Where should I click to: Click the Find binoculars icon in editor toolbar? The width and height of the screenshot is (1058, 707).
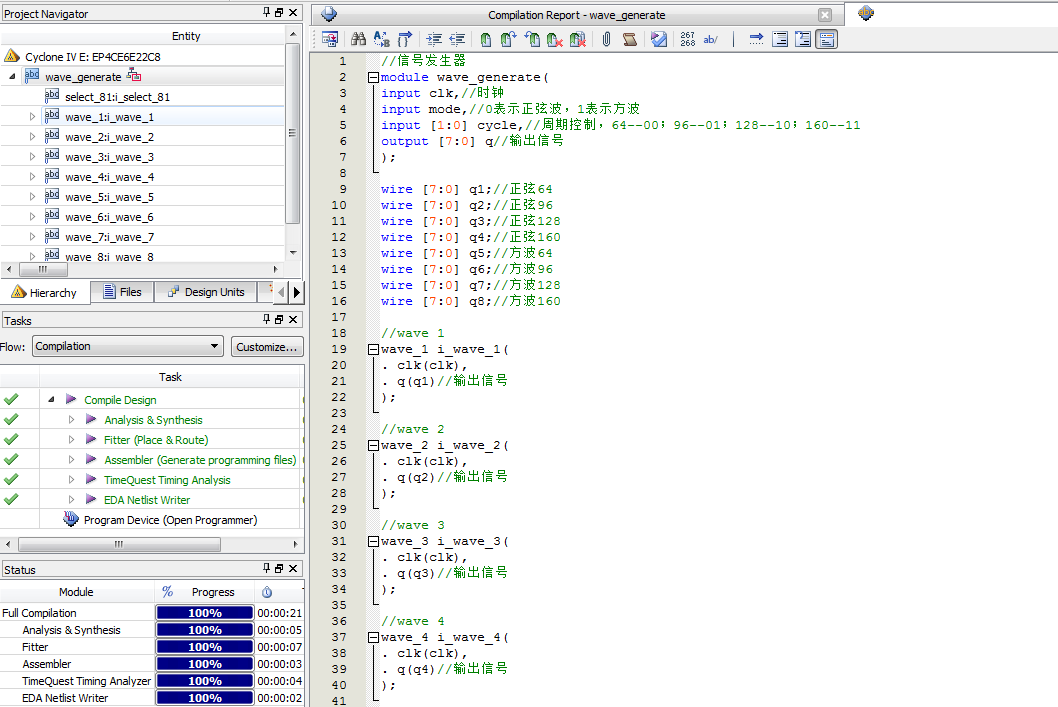tap(357, 40)
